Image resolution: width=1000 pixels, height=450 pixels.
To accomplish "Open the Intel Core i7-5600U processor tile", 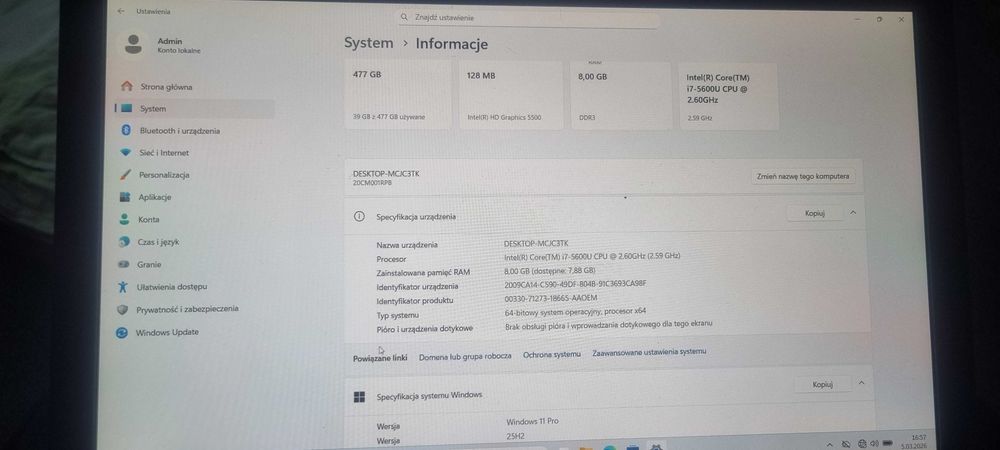I will click(x=729, y=96).
